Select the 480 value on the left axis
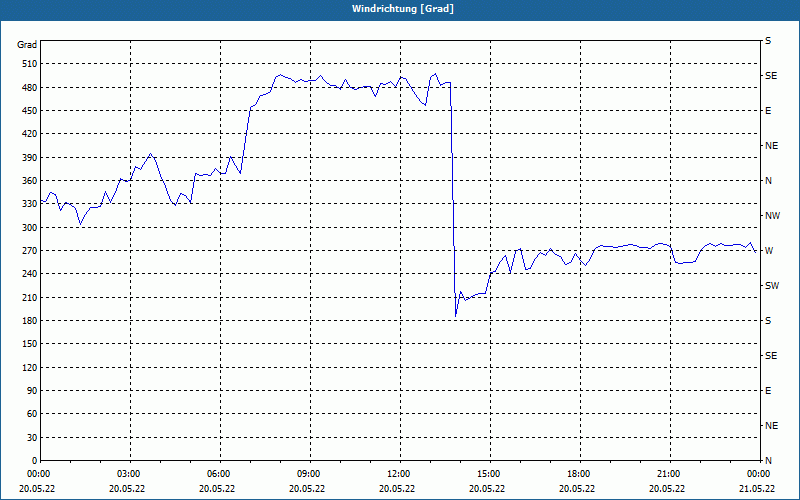Viewport: 800px width, 500px height. pos(30,87)
